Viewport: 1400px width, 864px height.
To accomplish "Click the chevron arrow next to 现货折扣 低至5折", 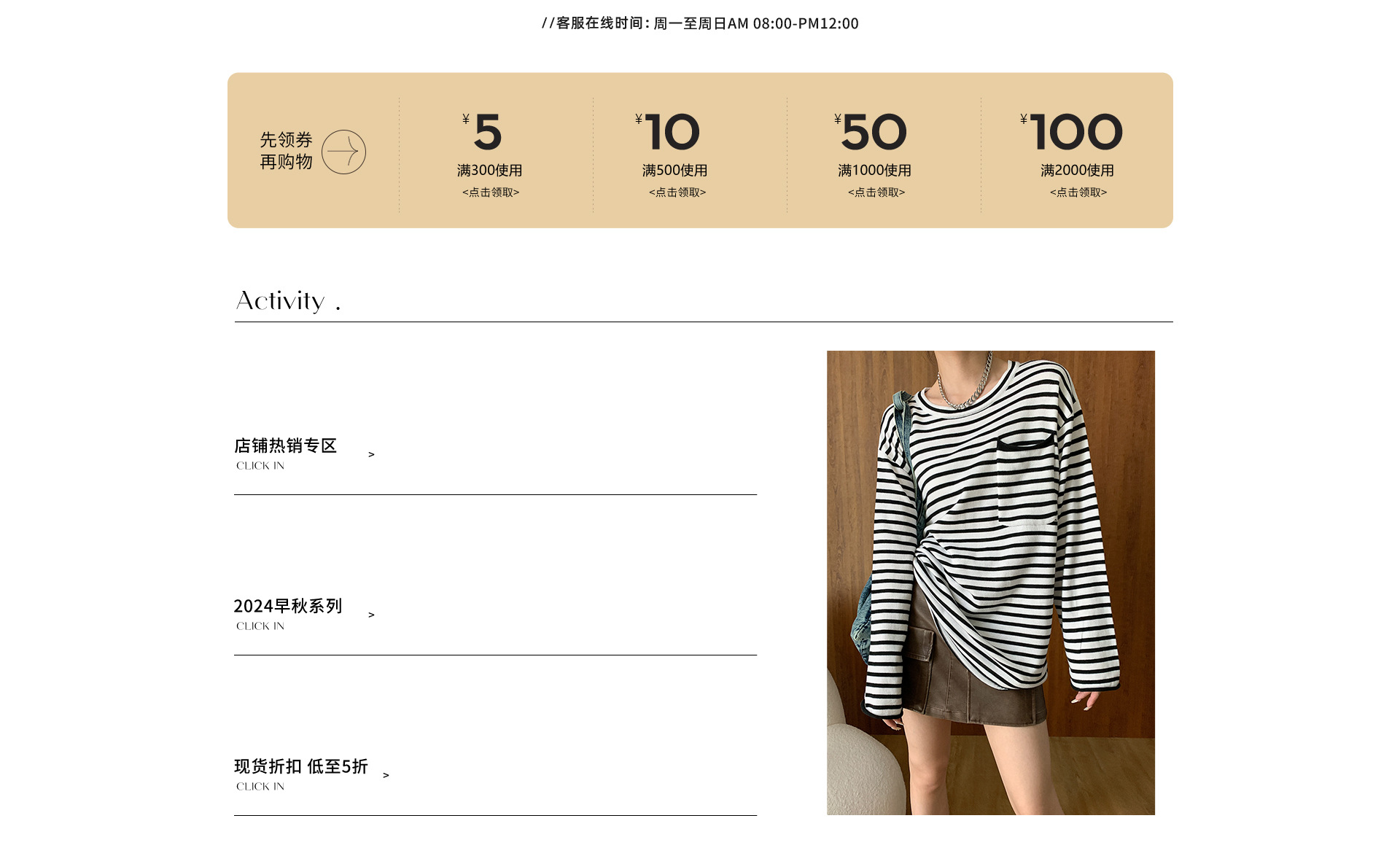I will [x=386, y=776].
